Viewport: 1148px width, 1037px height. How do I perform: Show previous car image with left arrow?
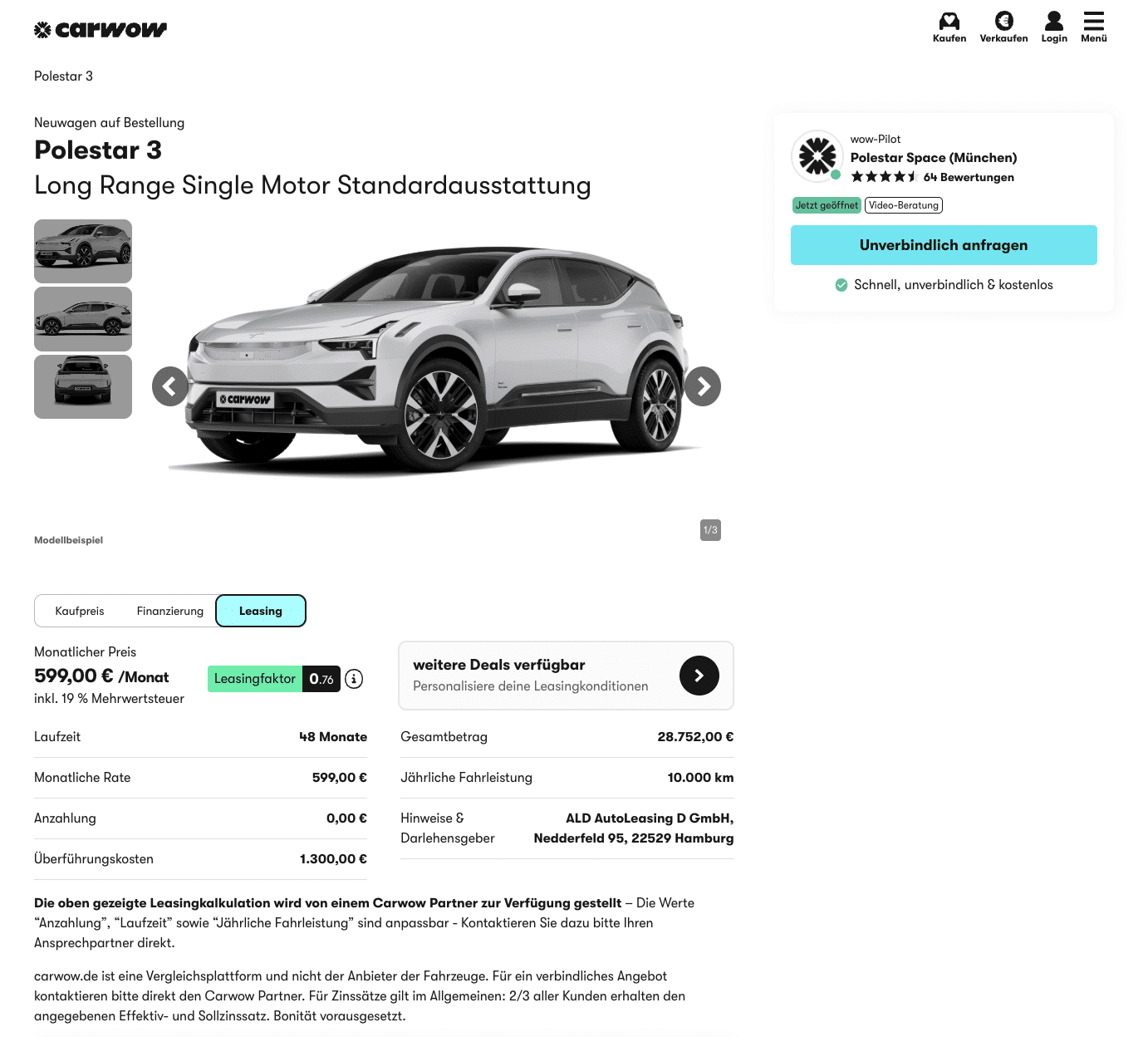point(170,386)
